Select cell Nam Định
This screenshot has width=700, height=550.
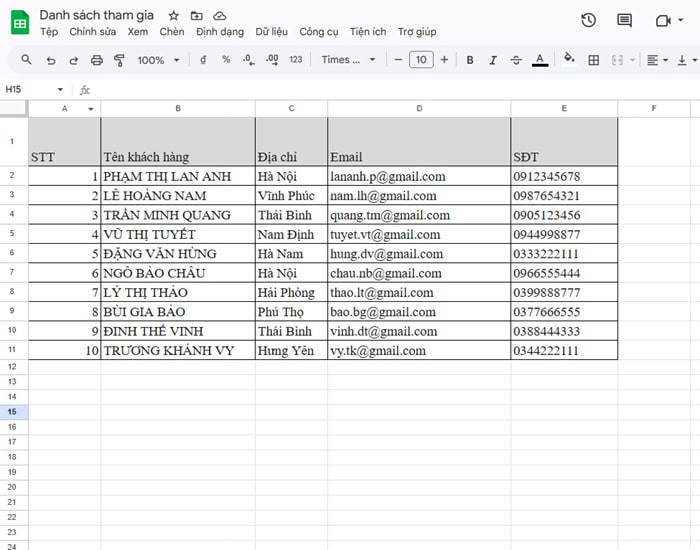coord(291,234)
